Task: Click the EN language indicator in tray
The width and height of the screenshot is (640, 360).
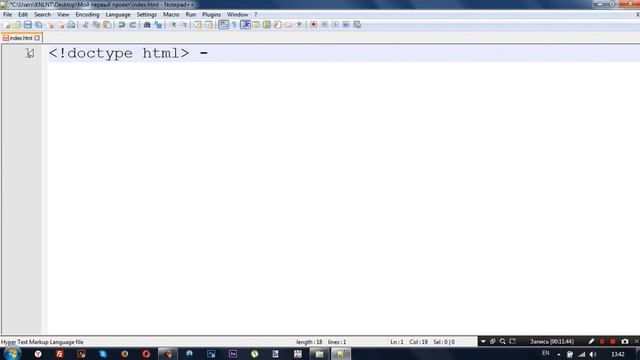Action: (x=546, y=353)
